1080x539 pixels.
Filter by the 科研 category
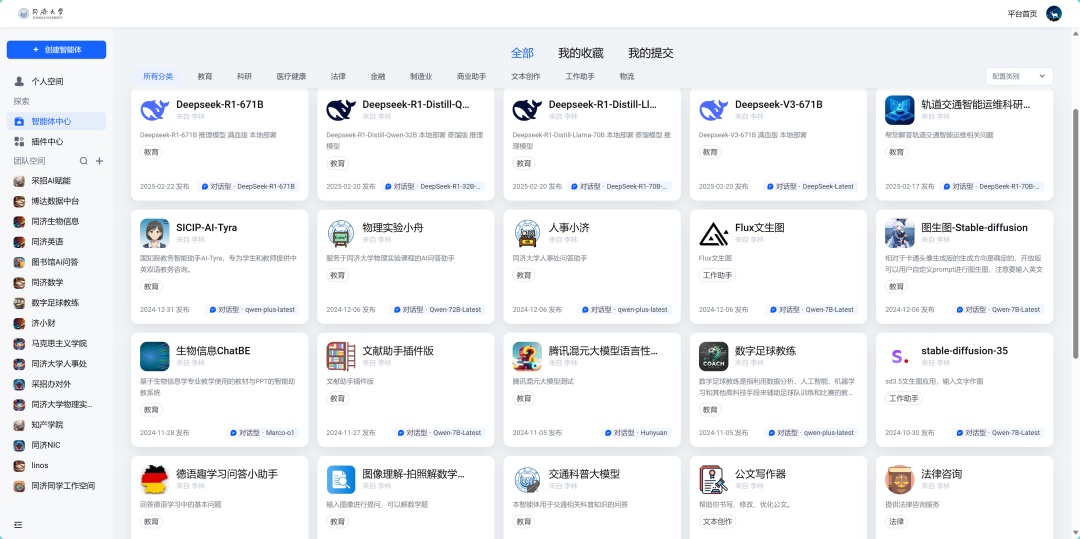point(244,76)
